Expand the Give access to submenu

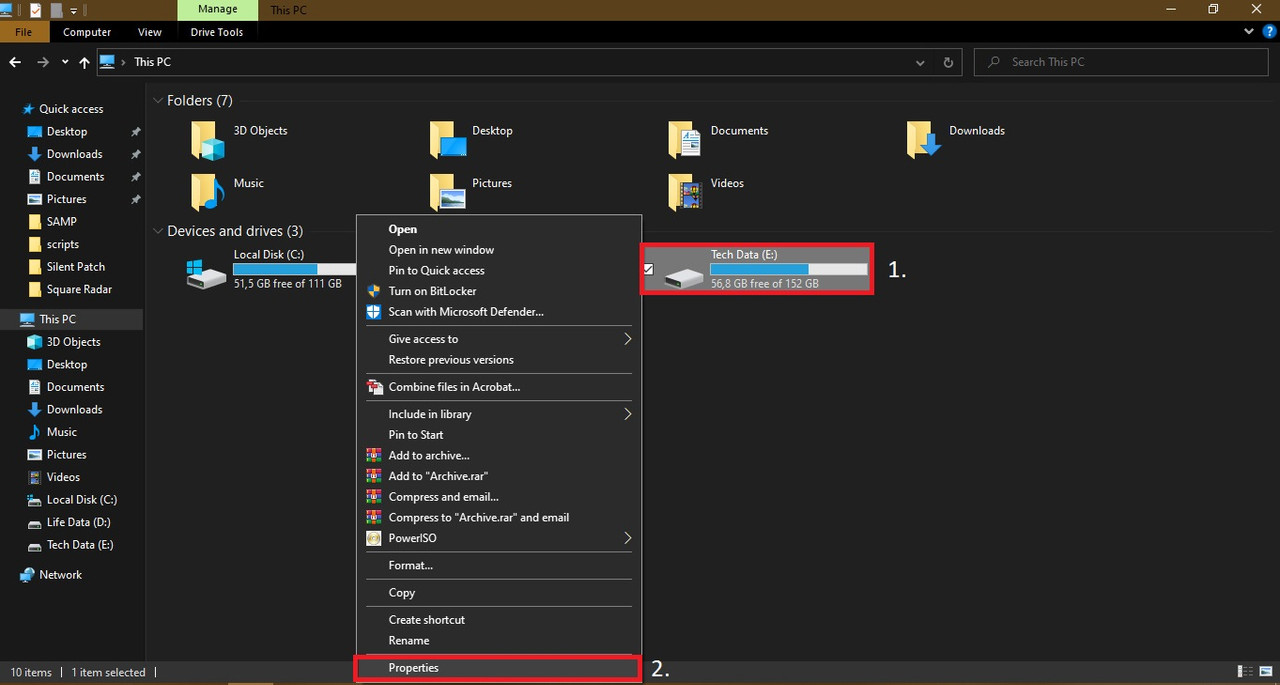pos(499,339)
